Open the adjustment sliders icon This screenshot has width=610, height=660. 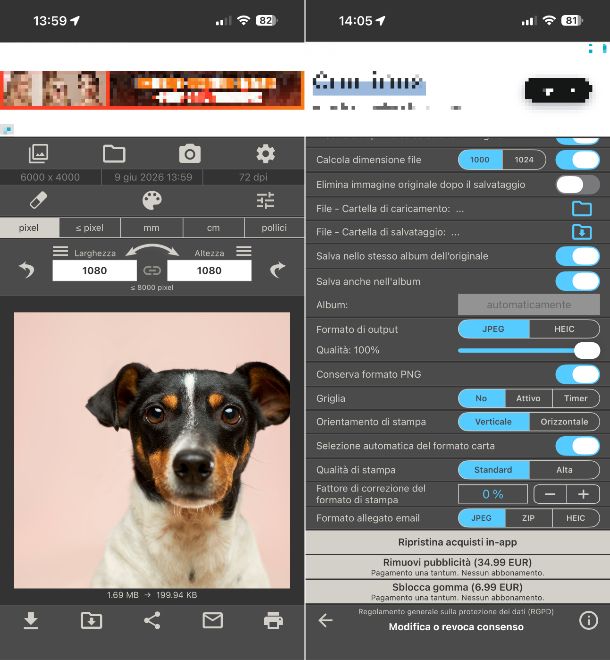point(266,200)
